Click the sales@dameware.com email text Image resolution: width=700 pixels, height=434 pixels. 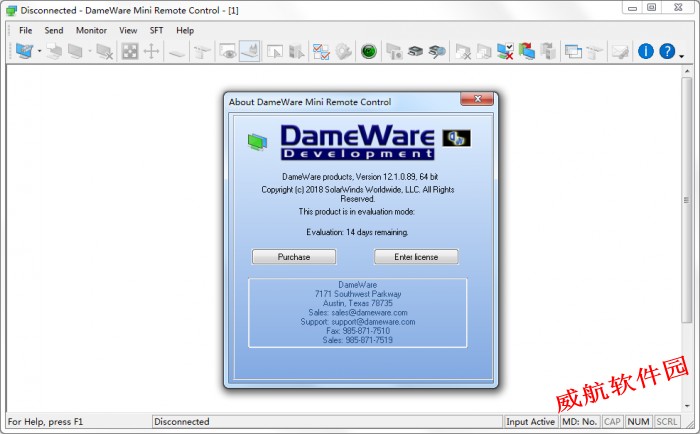point(369,313)
